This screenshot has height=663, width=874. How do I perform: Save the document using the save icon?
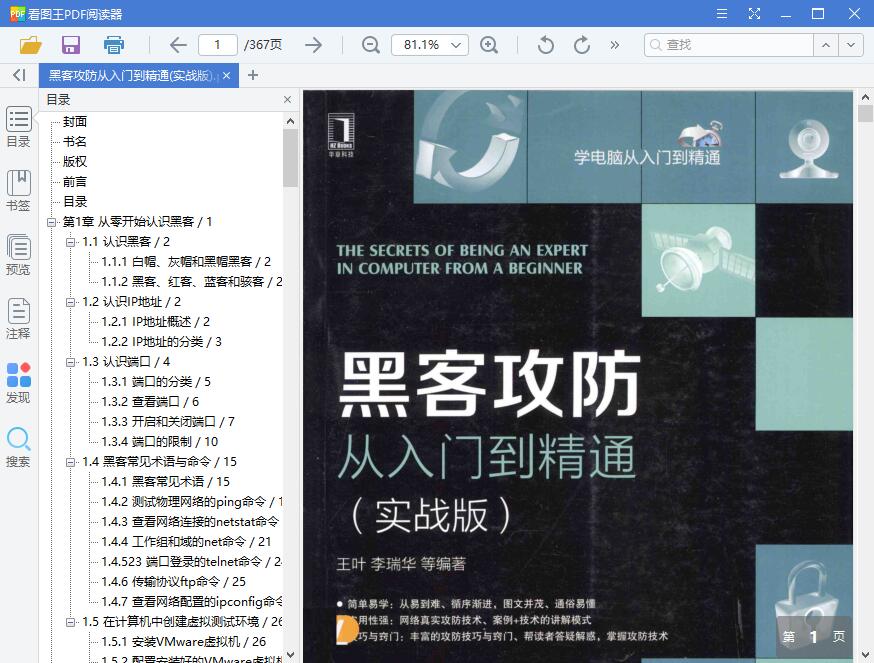tap(70, 45)
